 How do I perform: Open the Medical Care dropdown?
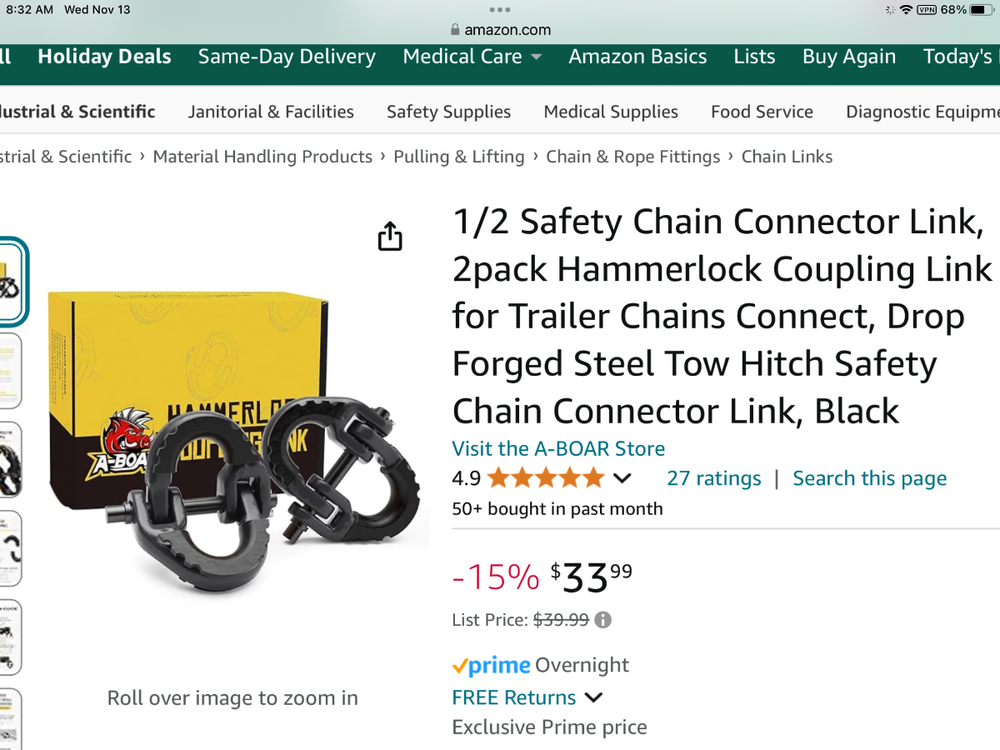click(x=471, y=57)
